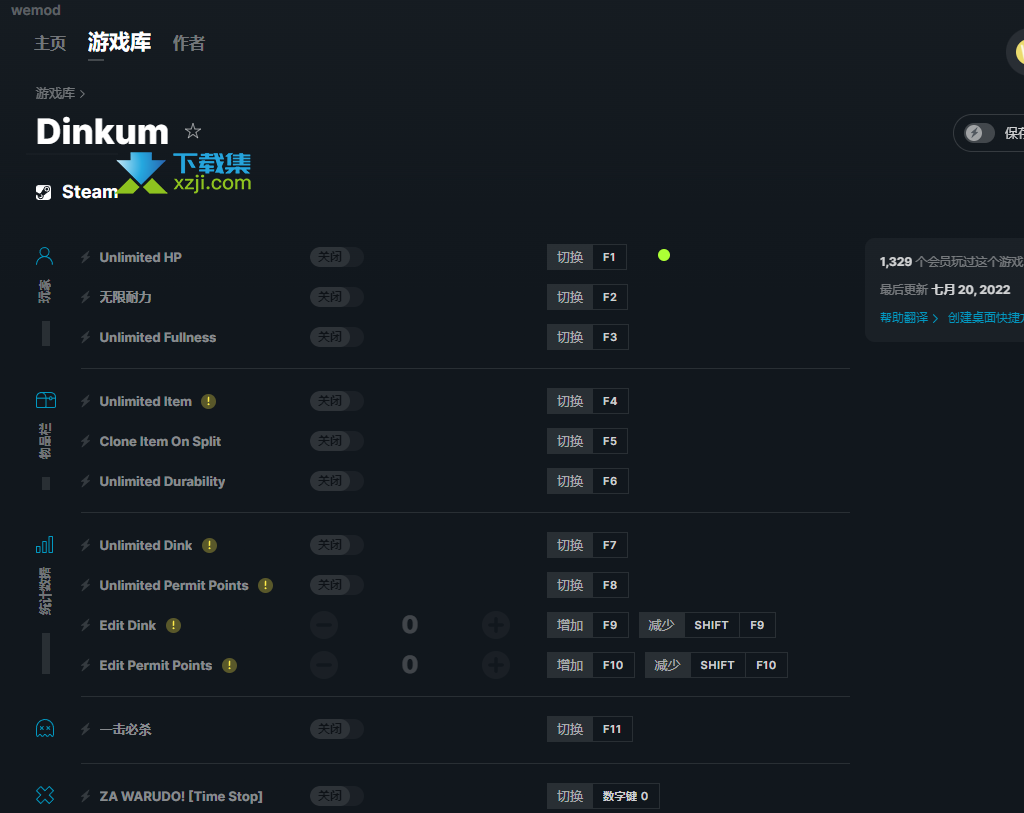Viewport: 1024px width, 813px height.
Task: Toggle the 一击必杀 switch
Action: point(336,729)
